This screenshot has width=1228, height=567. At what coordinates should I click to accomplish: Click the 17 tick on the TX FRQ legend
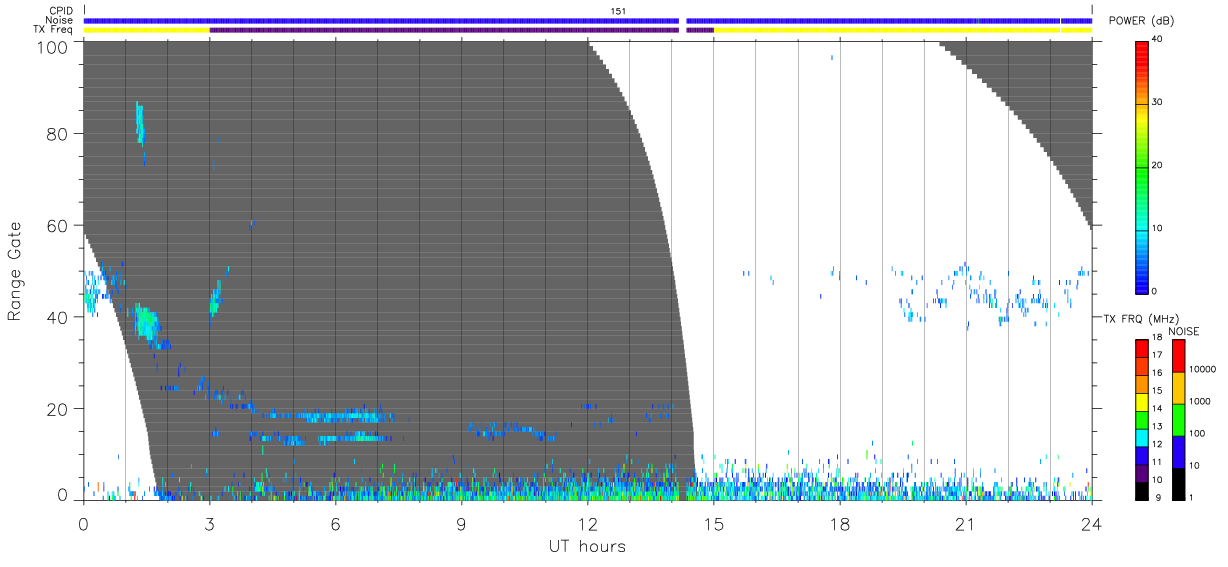pos(1157,355)
